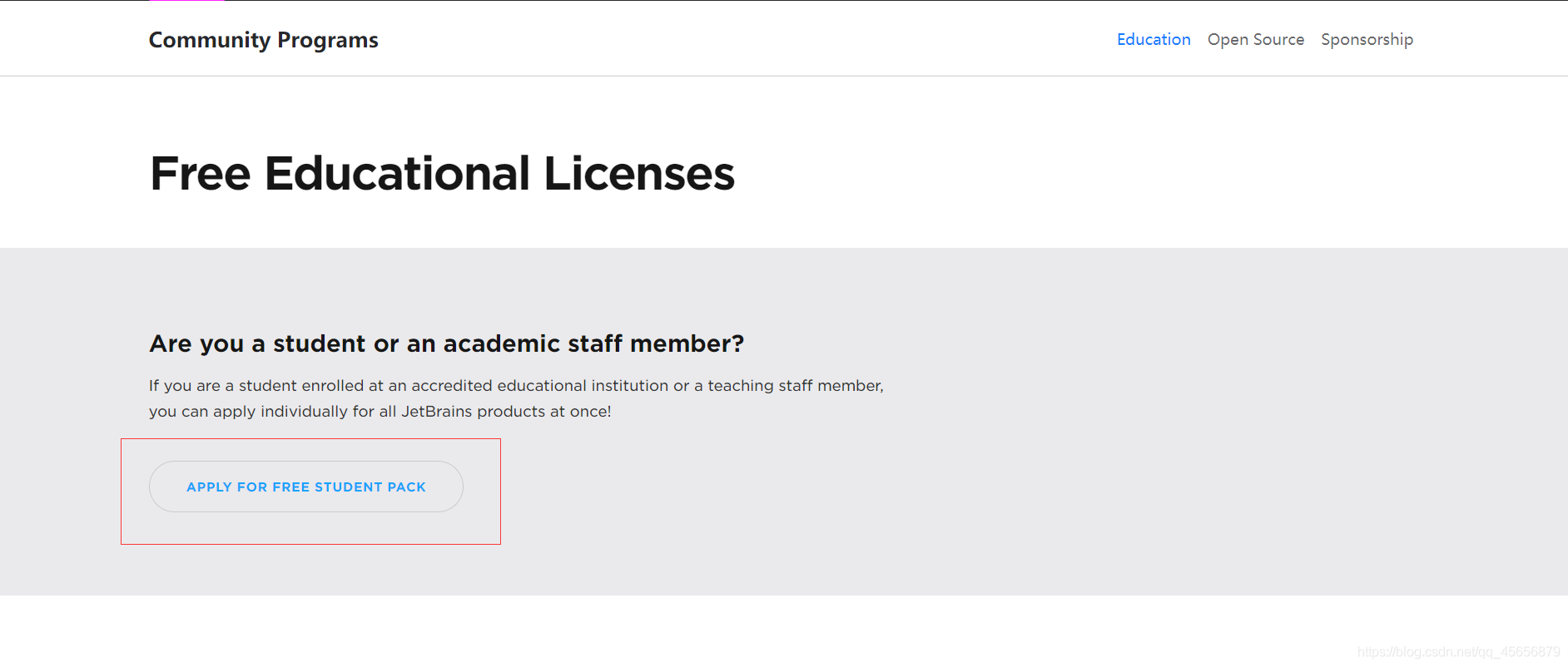1568x667 pixels.
Task: Click the word JetBrains in the paragraph
Action: pos(437,412)
